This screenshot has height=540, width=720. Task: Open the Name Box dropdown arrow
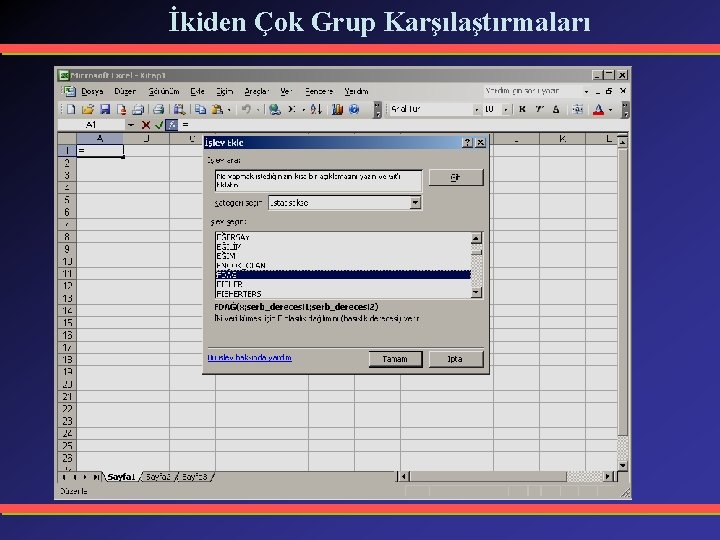pyautogui.click(x=131, y=125)
